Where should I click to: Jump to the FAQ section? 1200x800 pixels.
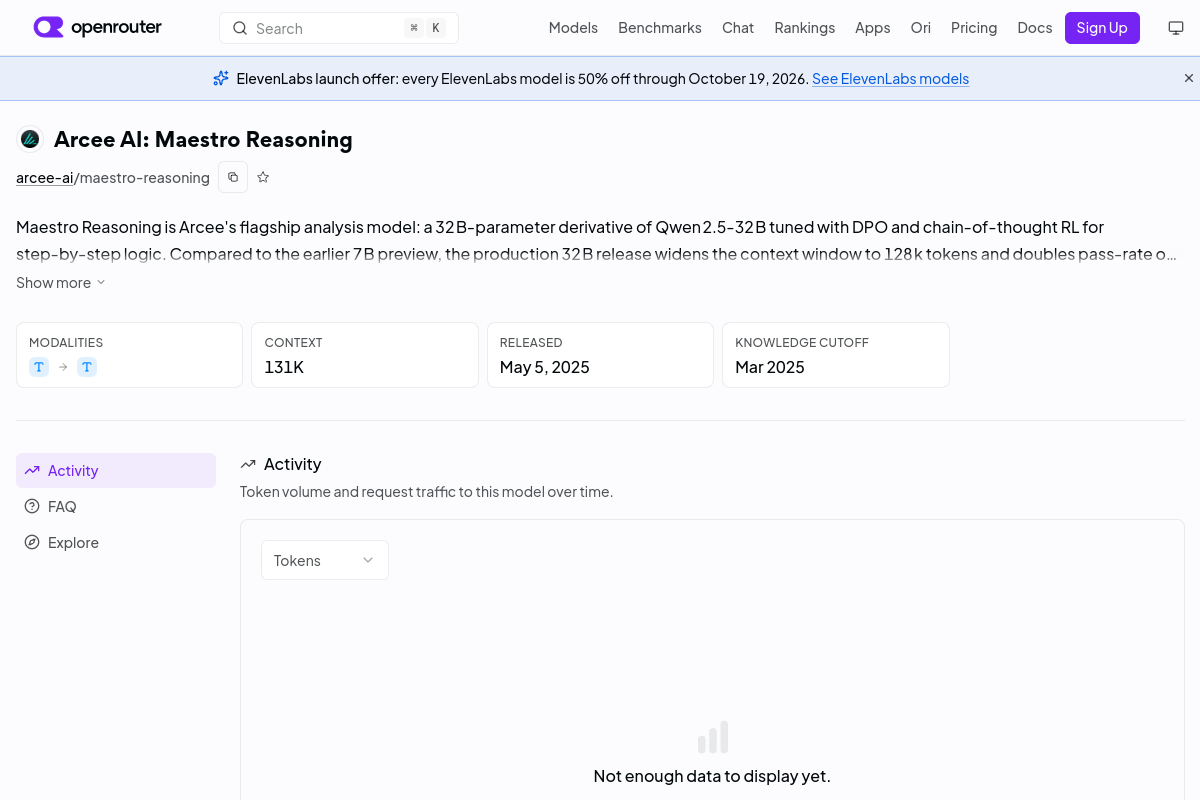tap(116, 506)
